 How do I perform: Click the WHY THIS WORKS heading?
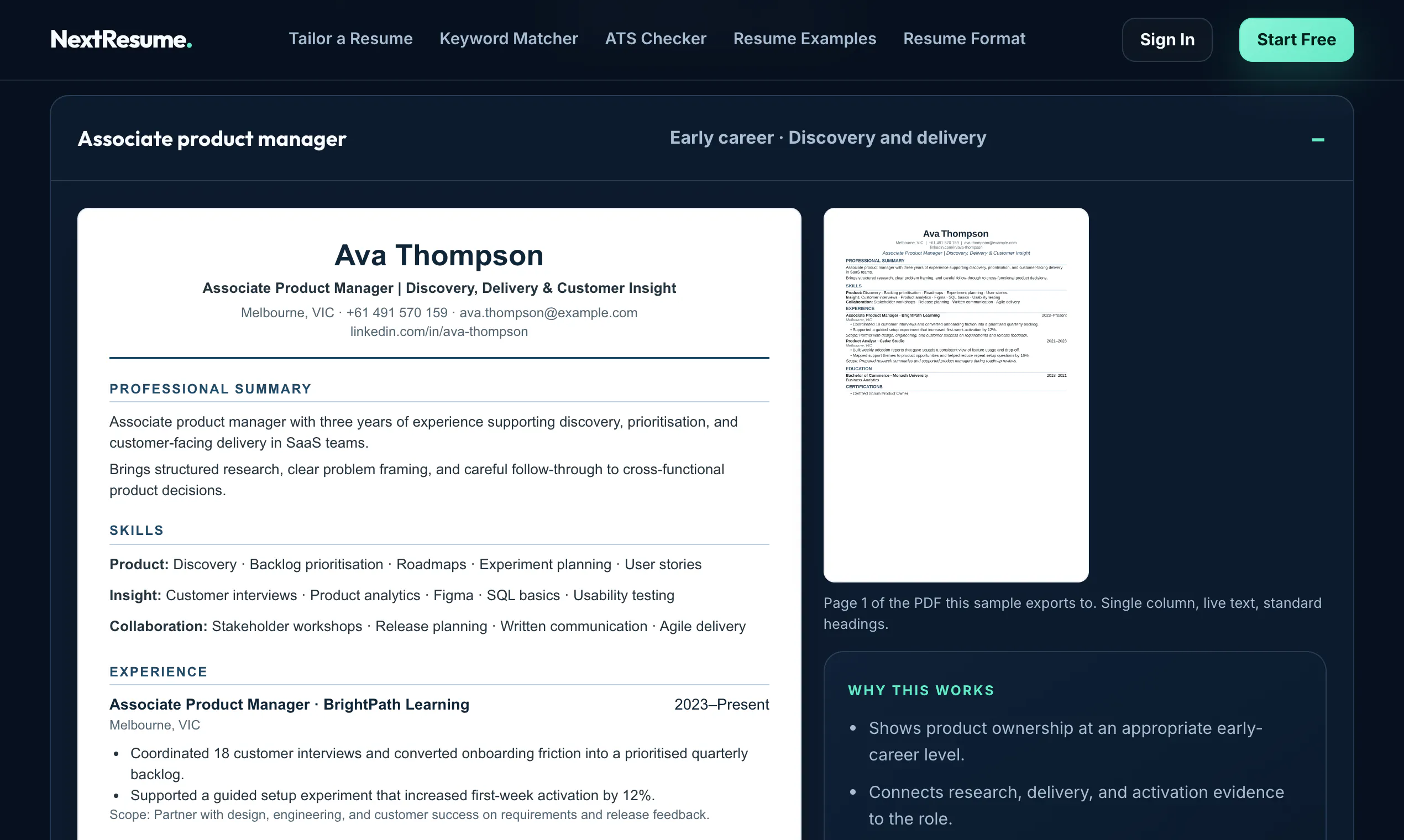920,691
